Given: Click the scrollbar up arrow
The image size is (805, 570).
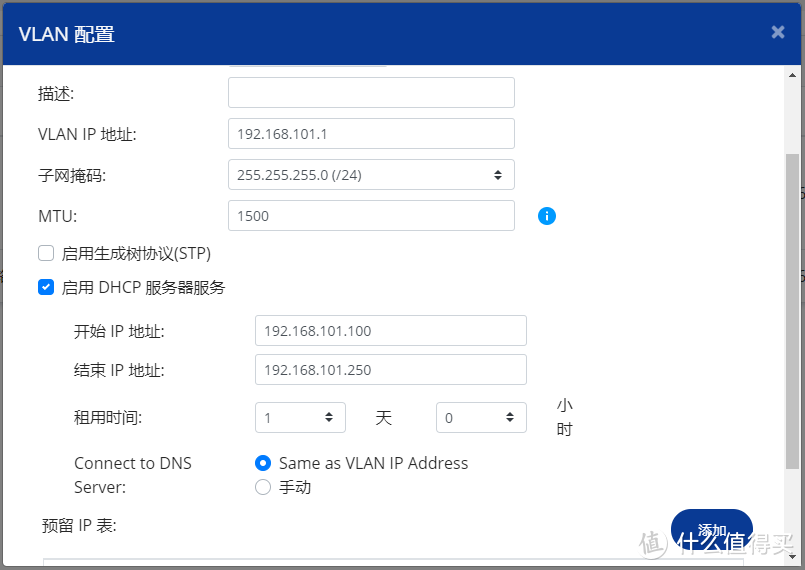Looking at the screenshot, I should pyautogui.click(x=792, y=75).
